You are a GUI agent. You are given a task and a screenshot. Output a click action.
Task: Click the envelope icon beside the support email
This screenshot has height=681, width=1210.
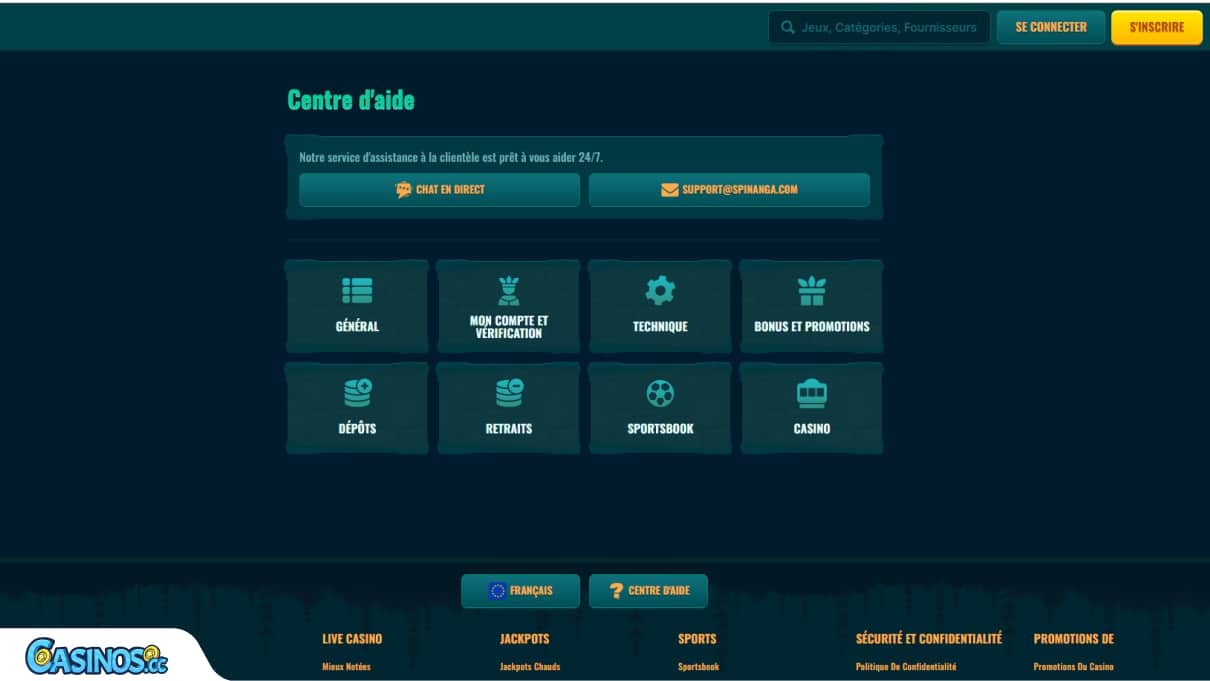(x=670, y=190)
